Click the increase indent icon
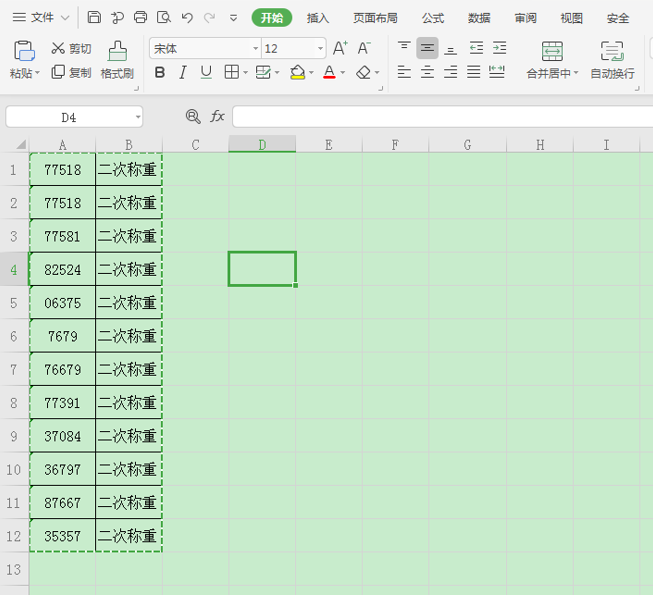Screen dimensions: 653x596 499,48
